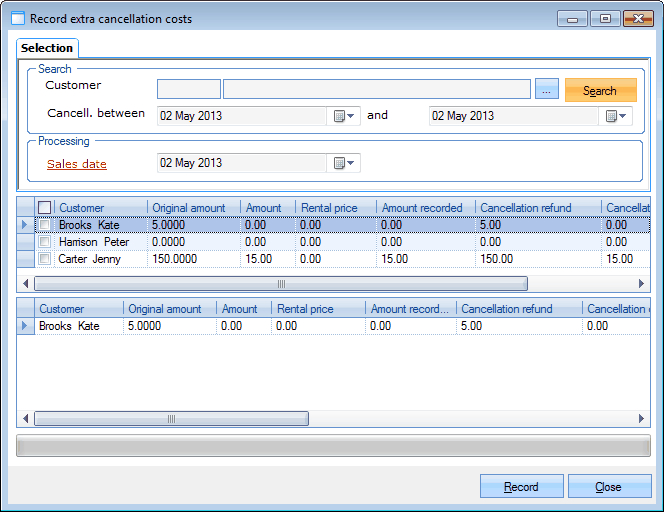664x512 pixels.
Task: Open calendar for cancellation start date
Action: coord(343,116)
